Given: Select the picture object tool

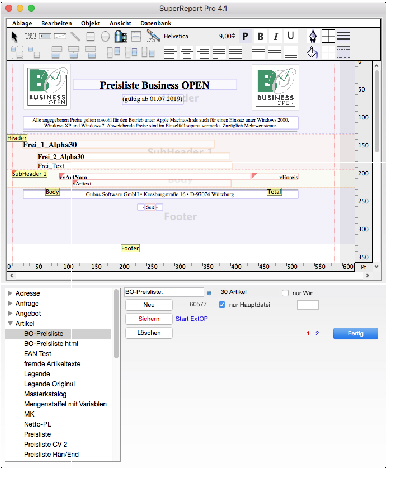Looking at the screenshot, I should pos(121,36).
